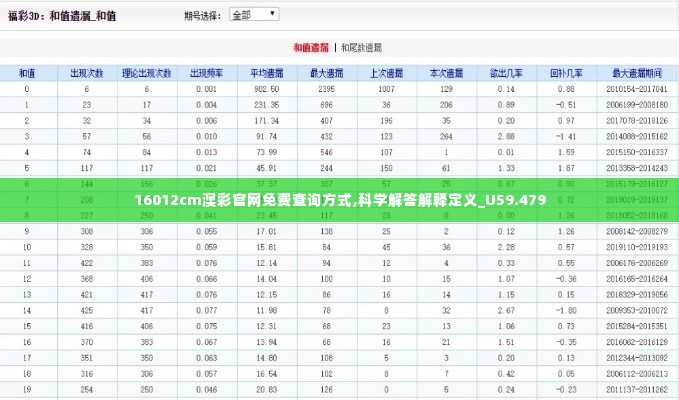Click the 上次遗漏 column header
Viewport: 679px width, 400px height.
click(386, 73)
